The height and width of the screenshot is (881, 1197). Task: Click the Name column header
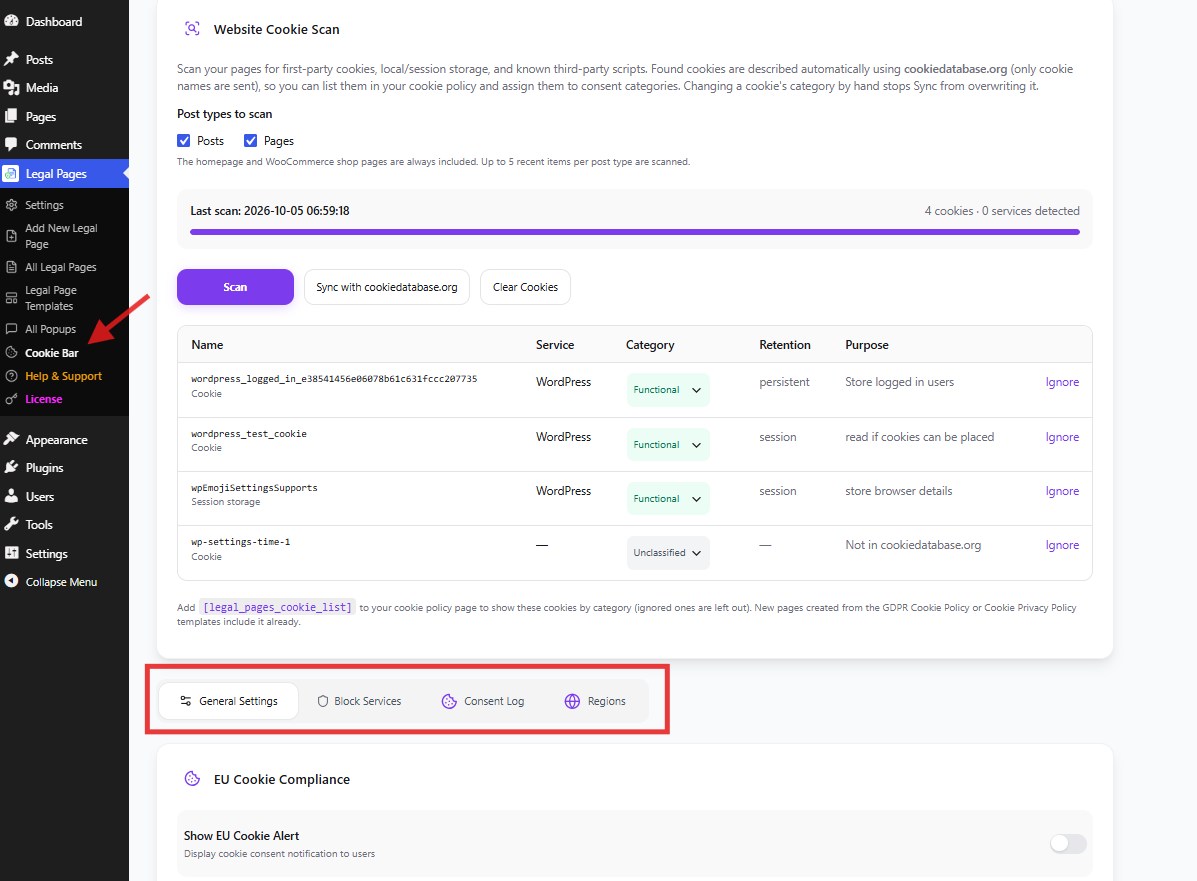coord(207,345)
